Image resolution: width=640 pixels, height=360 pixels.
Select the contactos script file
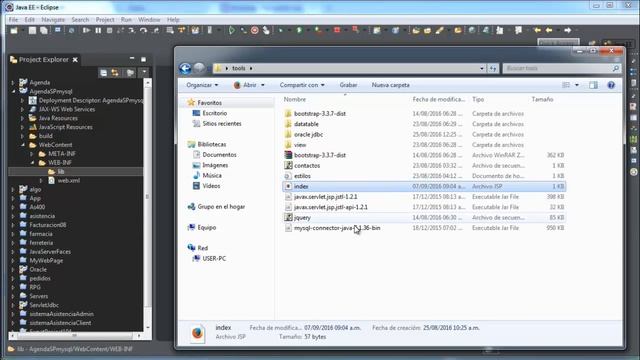(x=307, y=166)
